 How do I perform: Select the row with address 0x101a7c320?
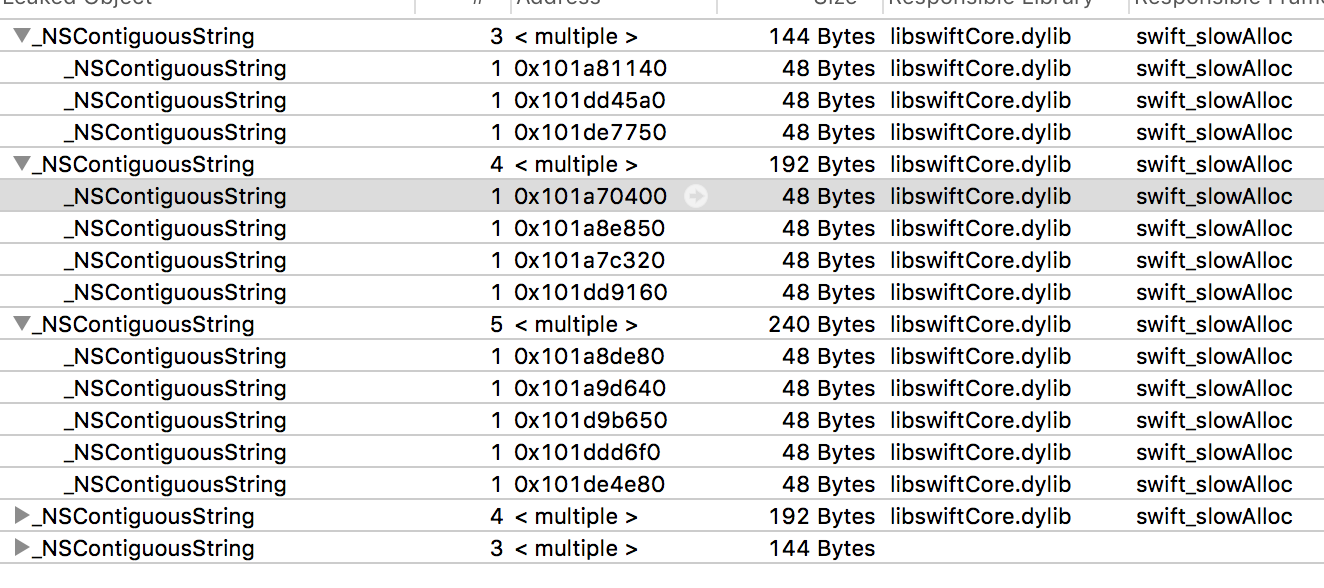pyautogui.click(x=662, y=261)
